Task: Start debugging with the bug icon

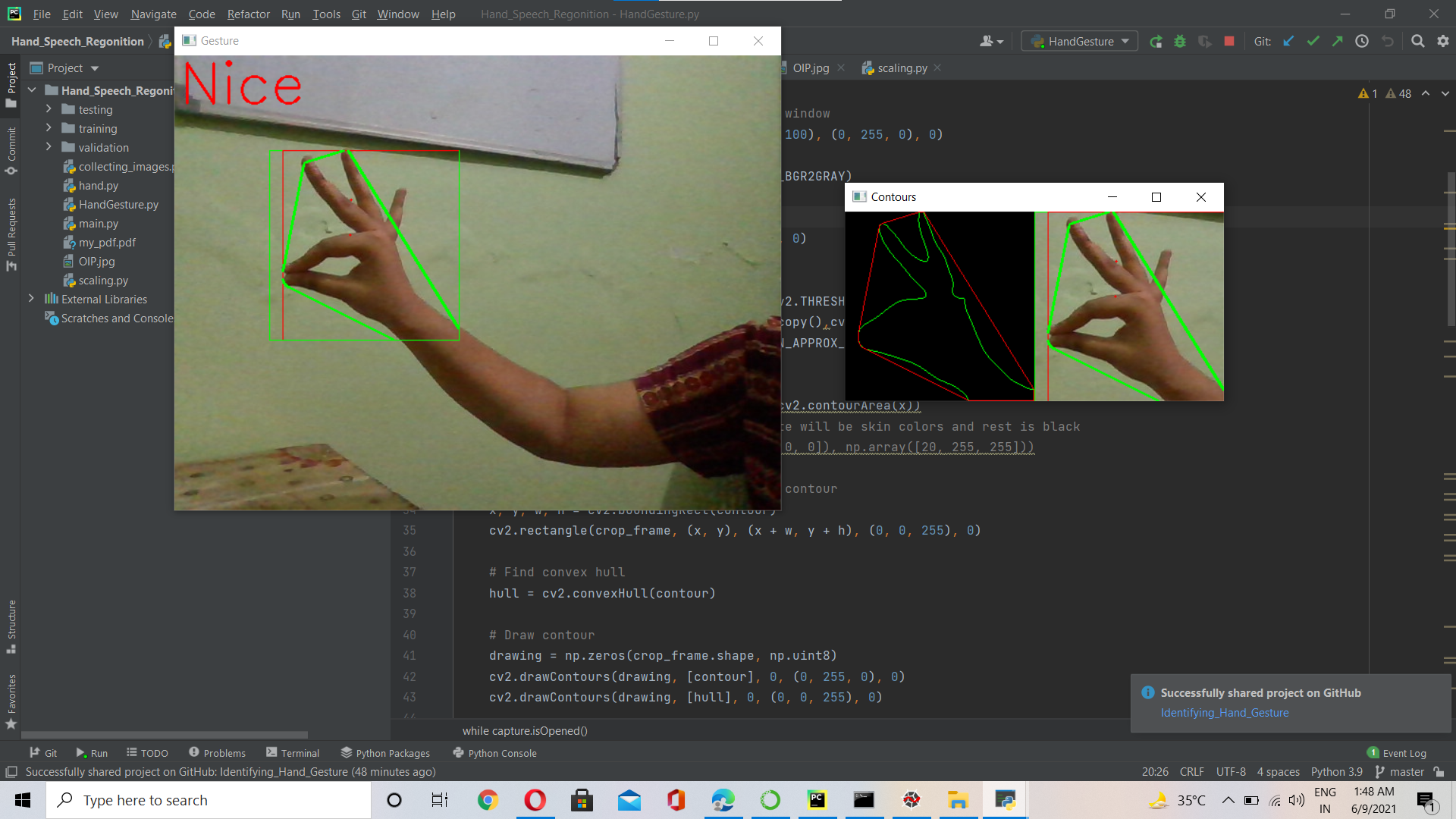Action: (1180, 42)
